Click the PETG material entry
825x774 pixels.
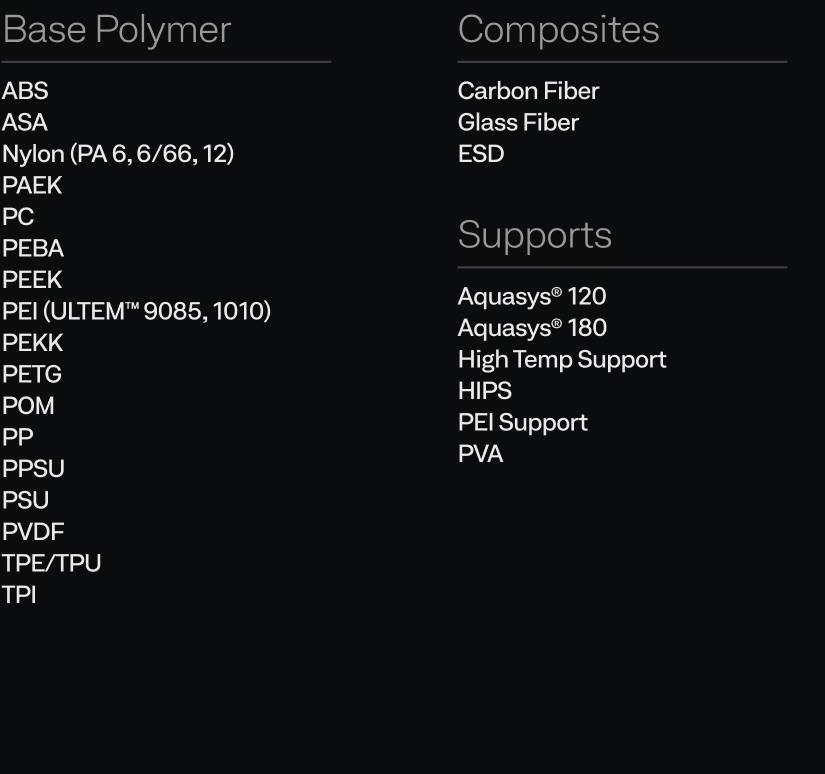[x=32, y=375]
